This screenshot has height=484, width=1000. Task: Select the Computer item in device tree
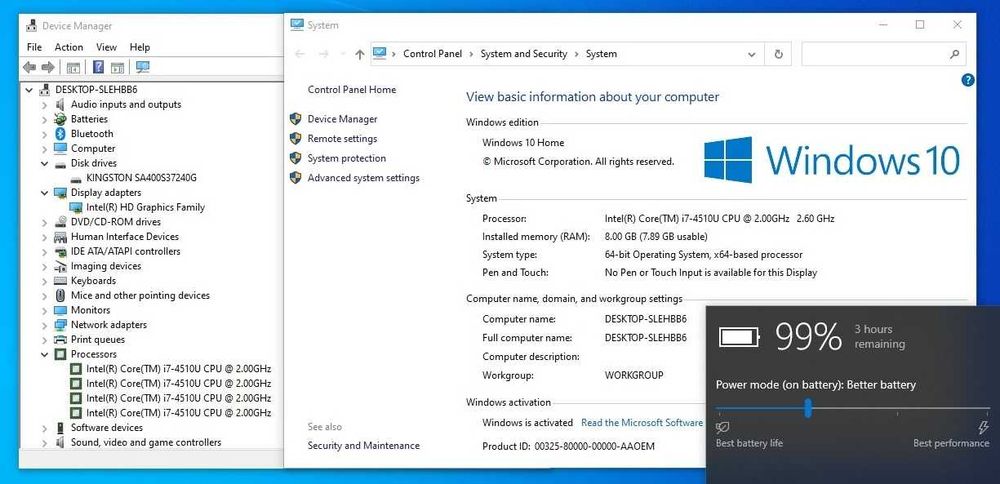tap(93, 149)
